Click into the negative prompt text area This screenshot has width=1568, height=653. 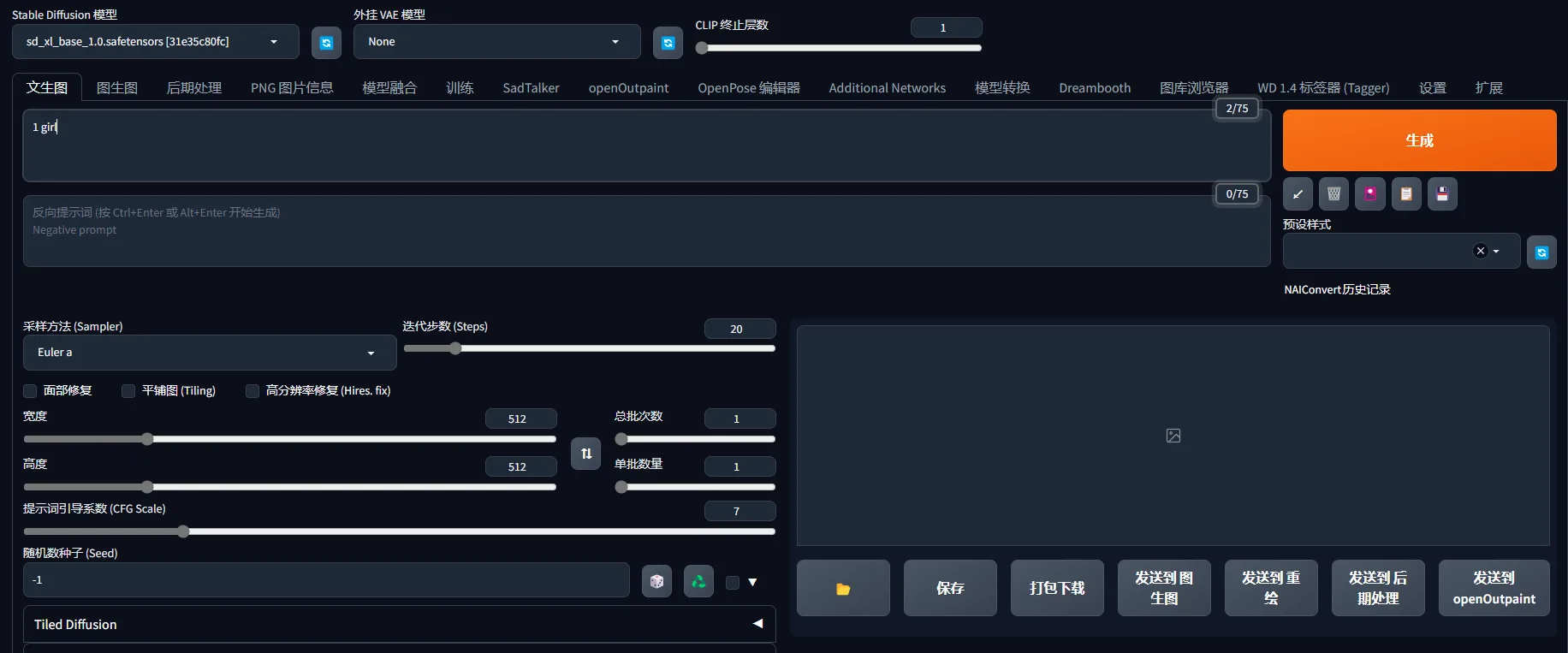coord(646,231)
